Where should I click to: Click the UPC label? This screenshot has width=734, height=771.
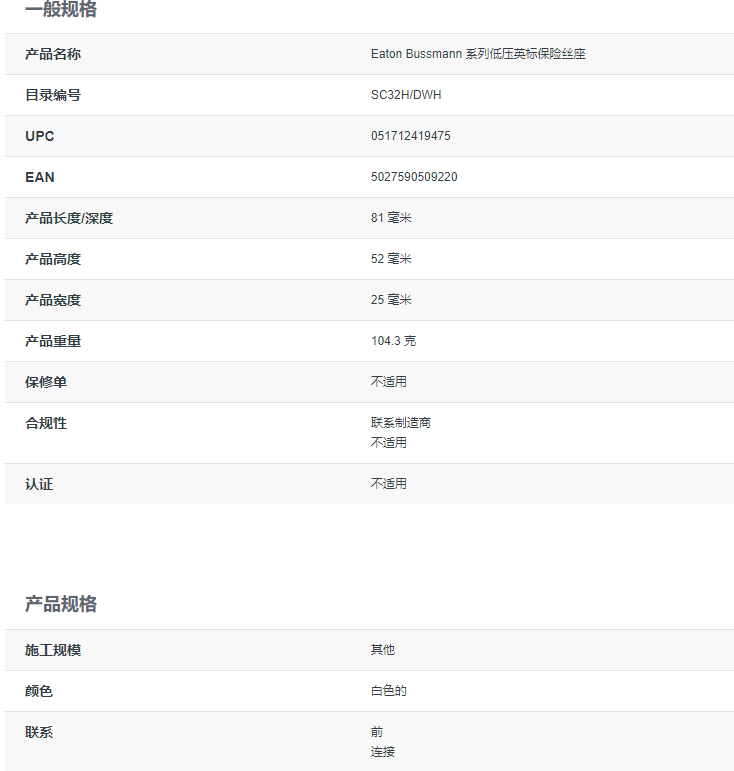coord(40,136)
